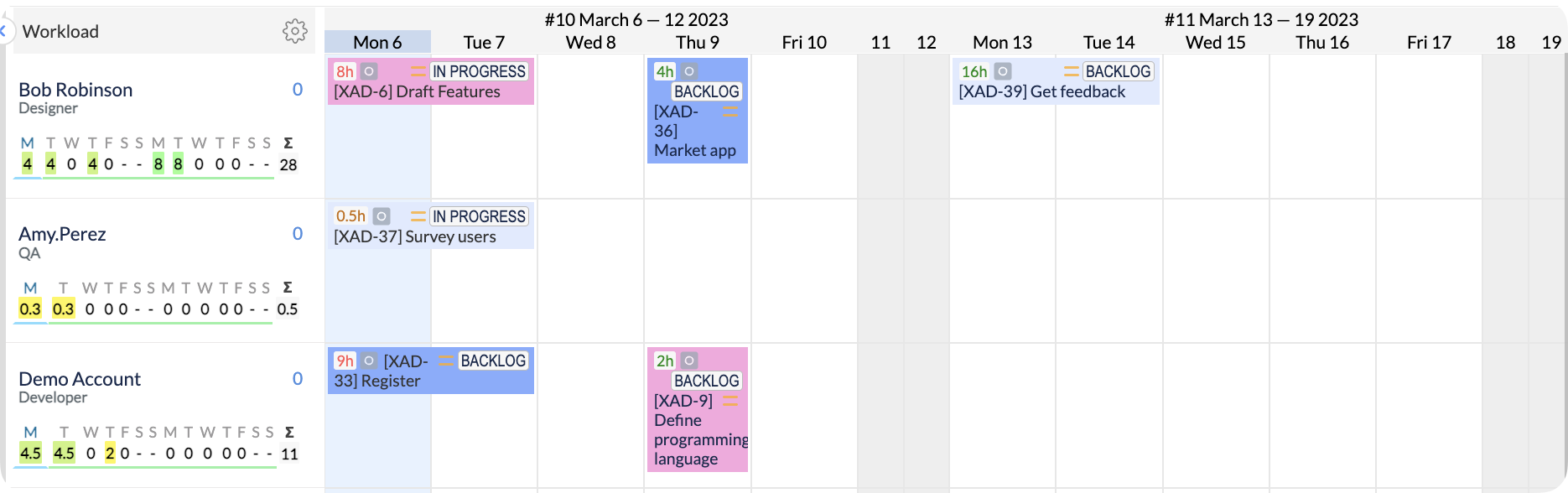
Task: Click the 16h estimate badge on XAD-39
Action: pos(975,71)
